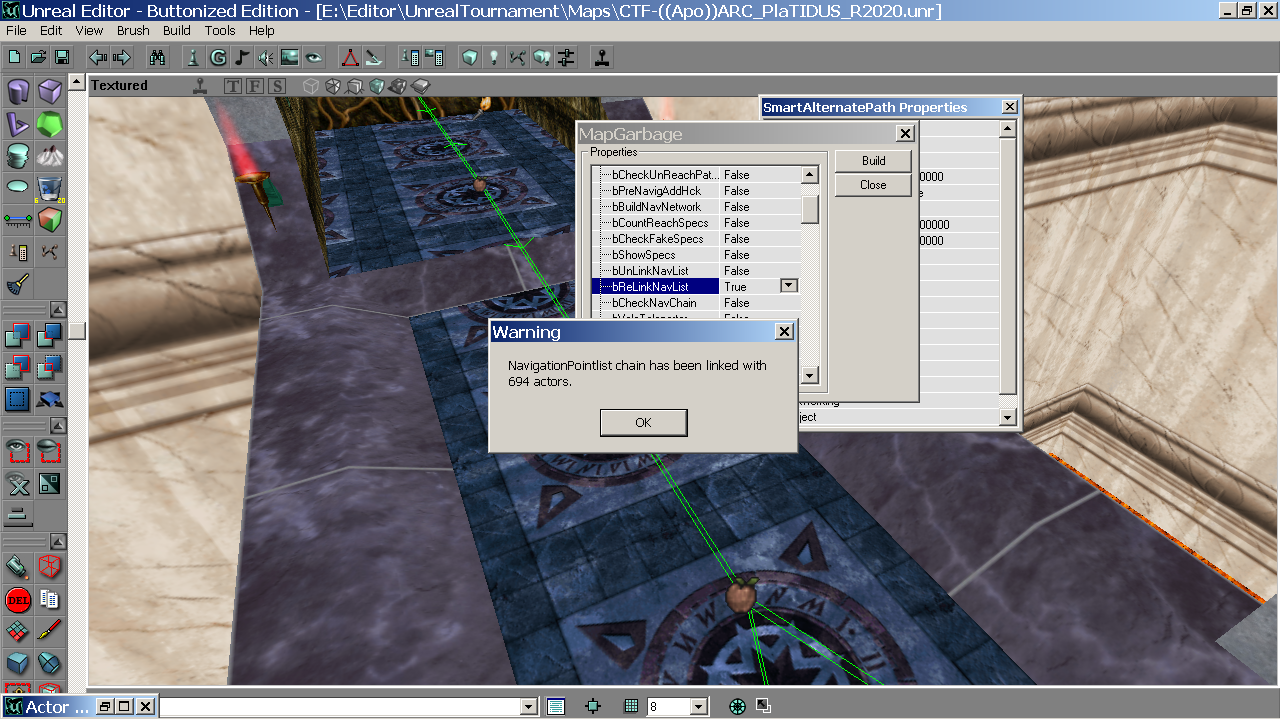Viewport: 1280px width, 720px height.
Task: Toggle realtime preview joystick in viewport
Action: [202, 86]
